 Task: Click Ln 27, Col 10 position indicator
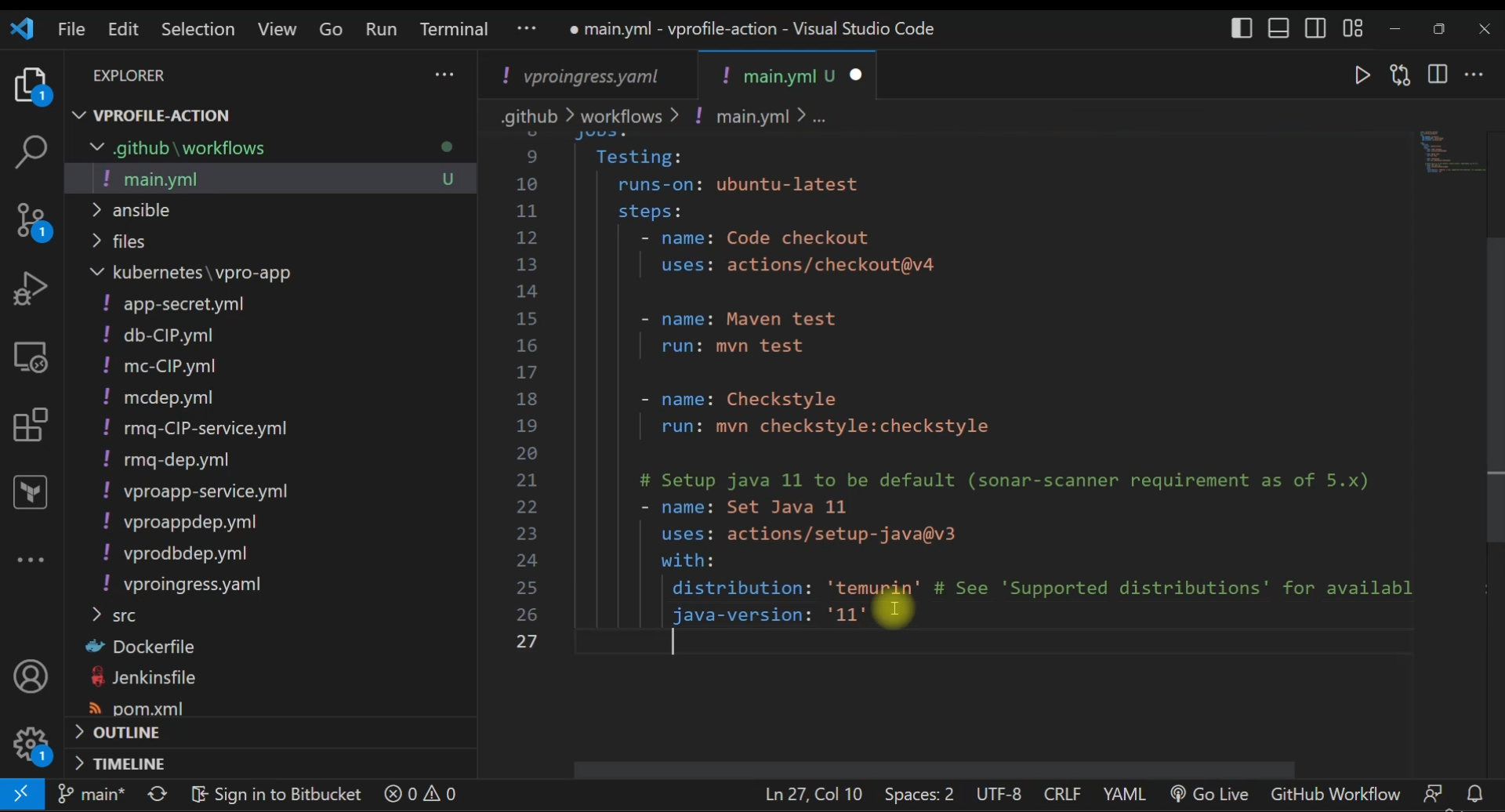814,795
